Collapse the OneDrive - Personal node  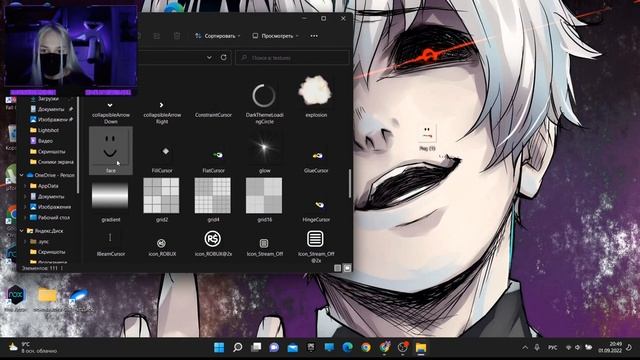coord(22,175)
